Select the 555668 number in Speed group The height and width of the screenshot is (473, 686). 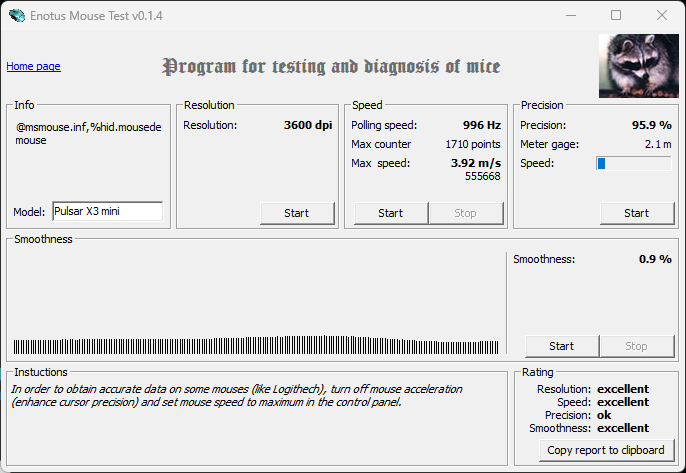click(x=483, y=176)
